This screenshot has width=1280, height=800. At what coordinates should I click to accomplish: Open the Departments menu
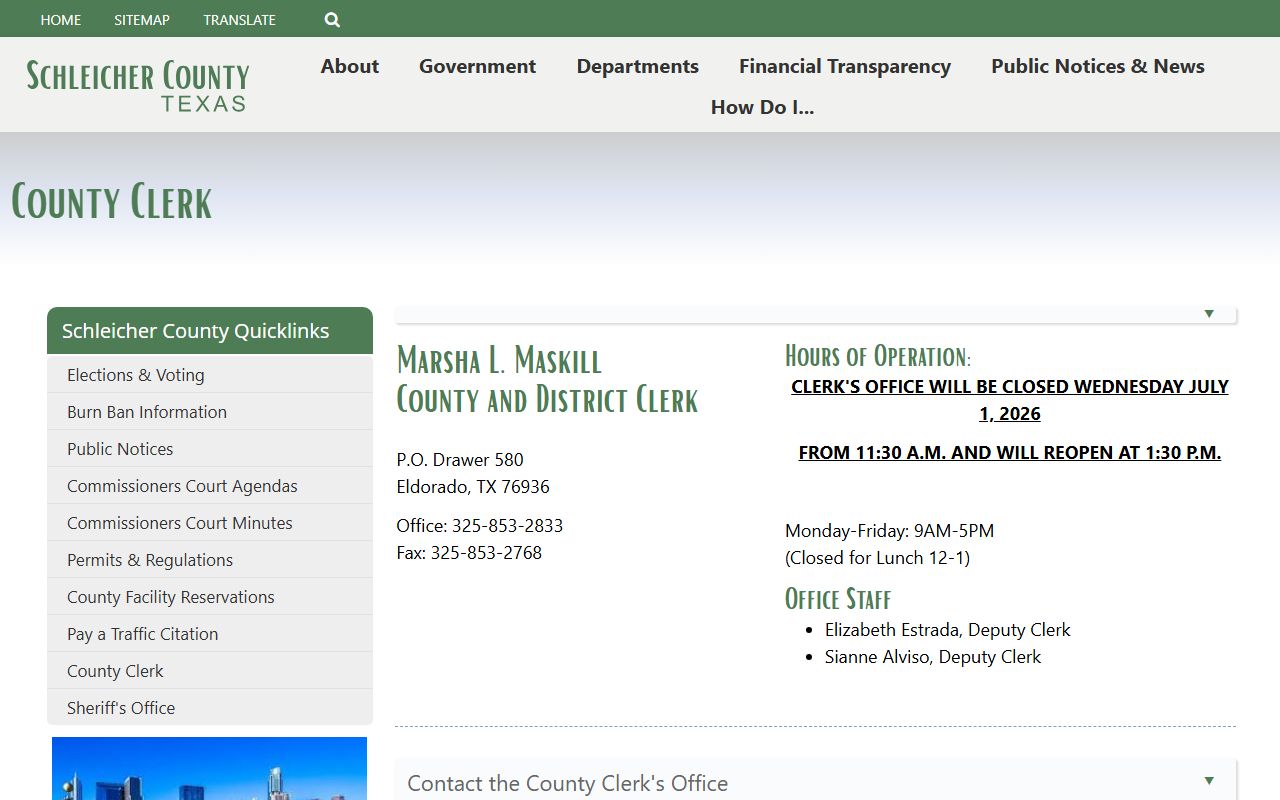tap(637, 66)
